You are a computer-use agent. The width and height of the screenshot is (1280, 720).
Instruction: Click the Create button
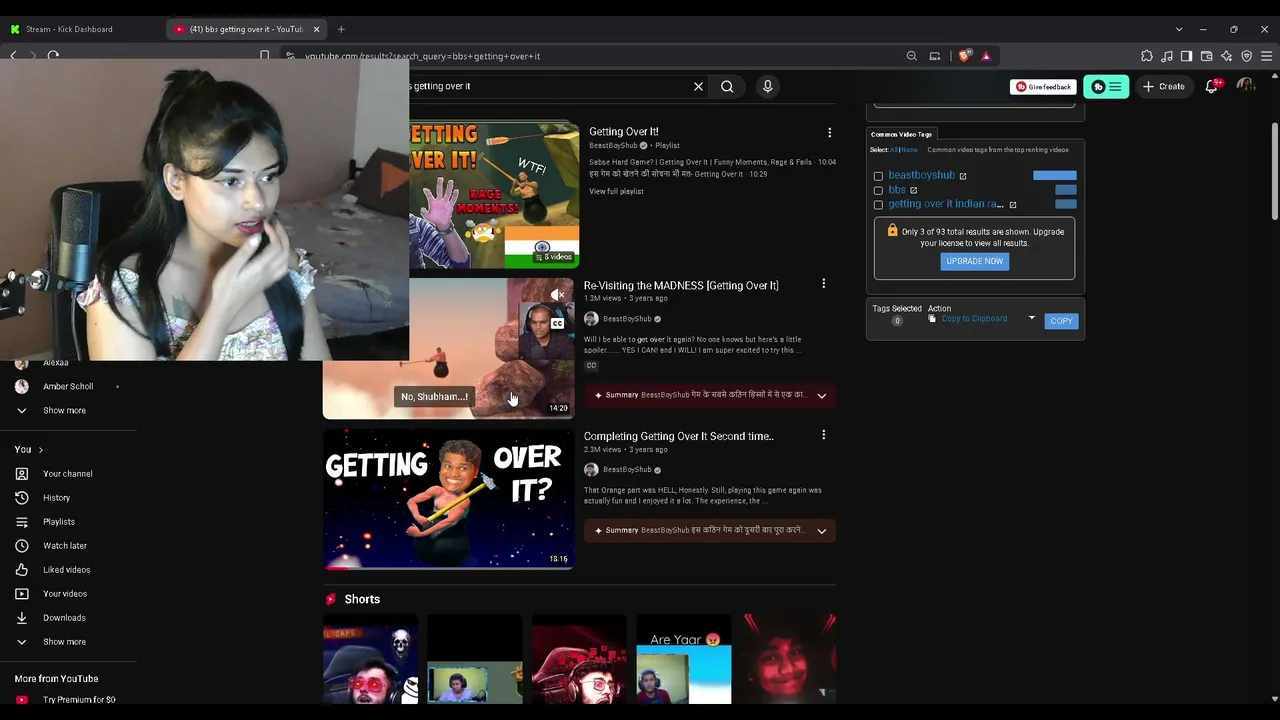1164,86
